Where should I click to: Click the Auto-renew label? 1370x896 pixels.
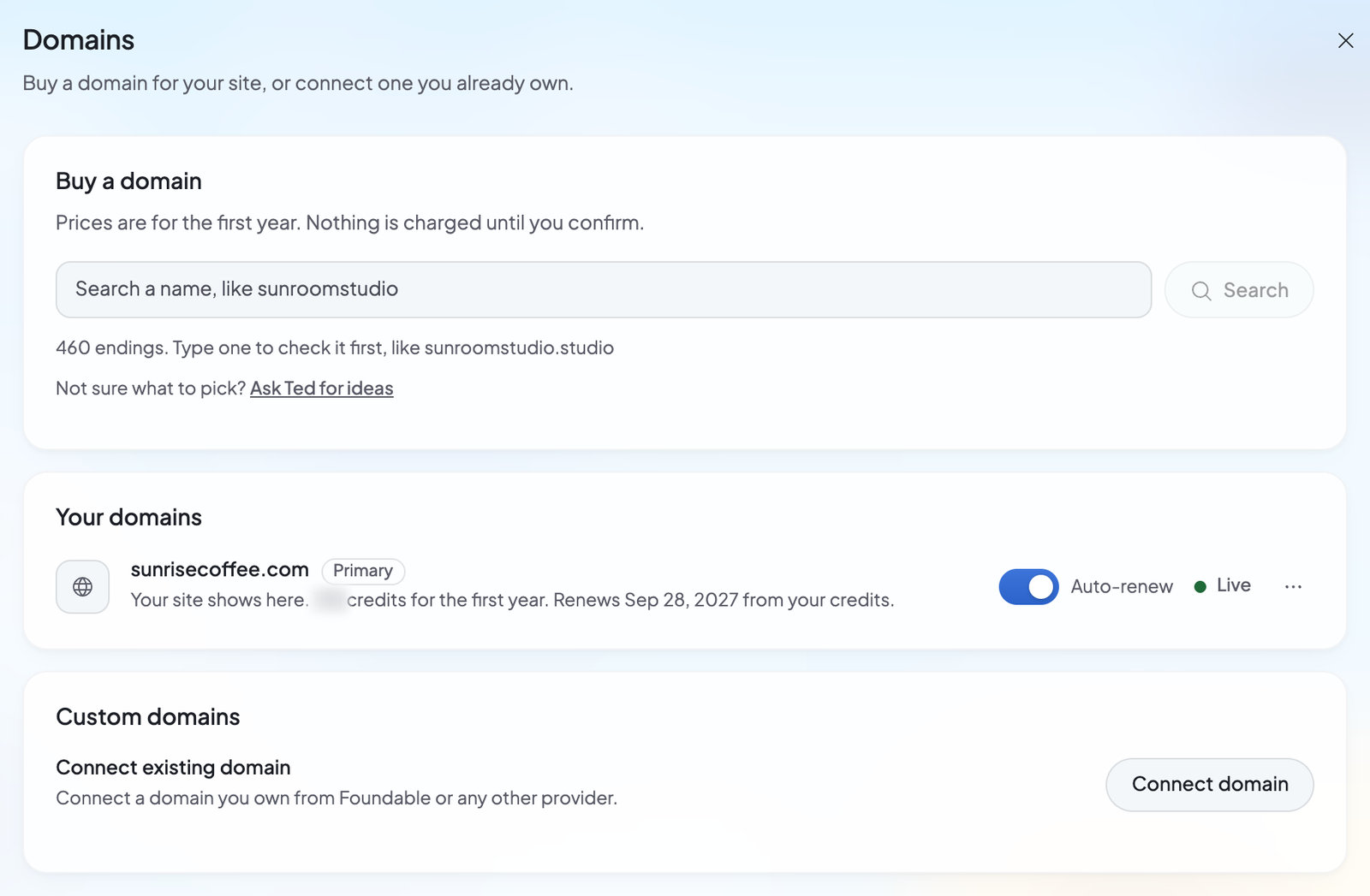coord(1122,587)
